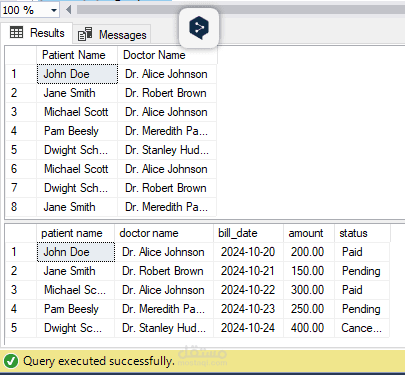Screen dimensions: 405x375
Task: Click the lowercase doctor name column header
Action: (164, 233)
